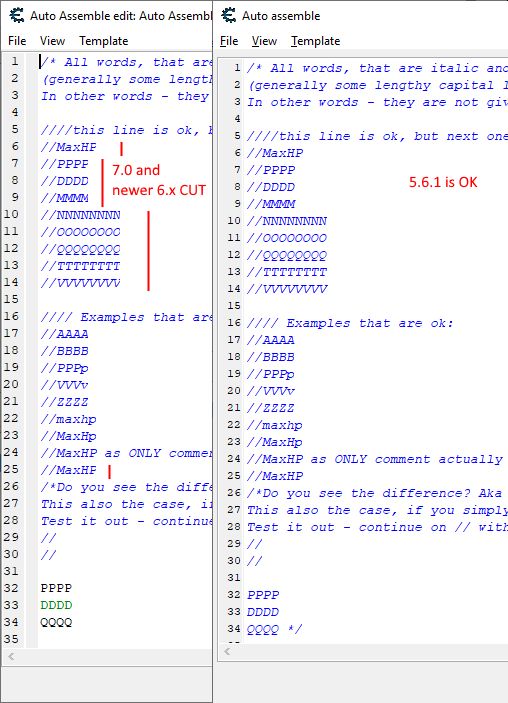Click //BBBB line in left editor

65,351
